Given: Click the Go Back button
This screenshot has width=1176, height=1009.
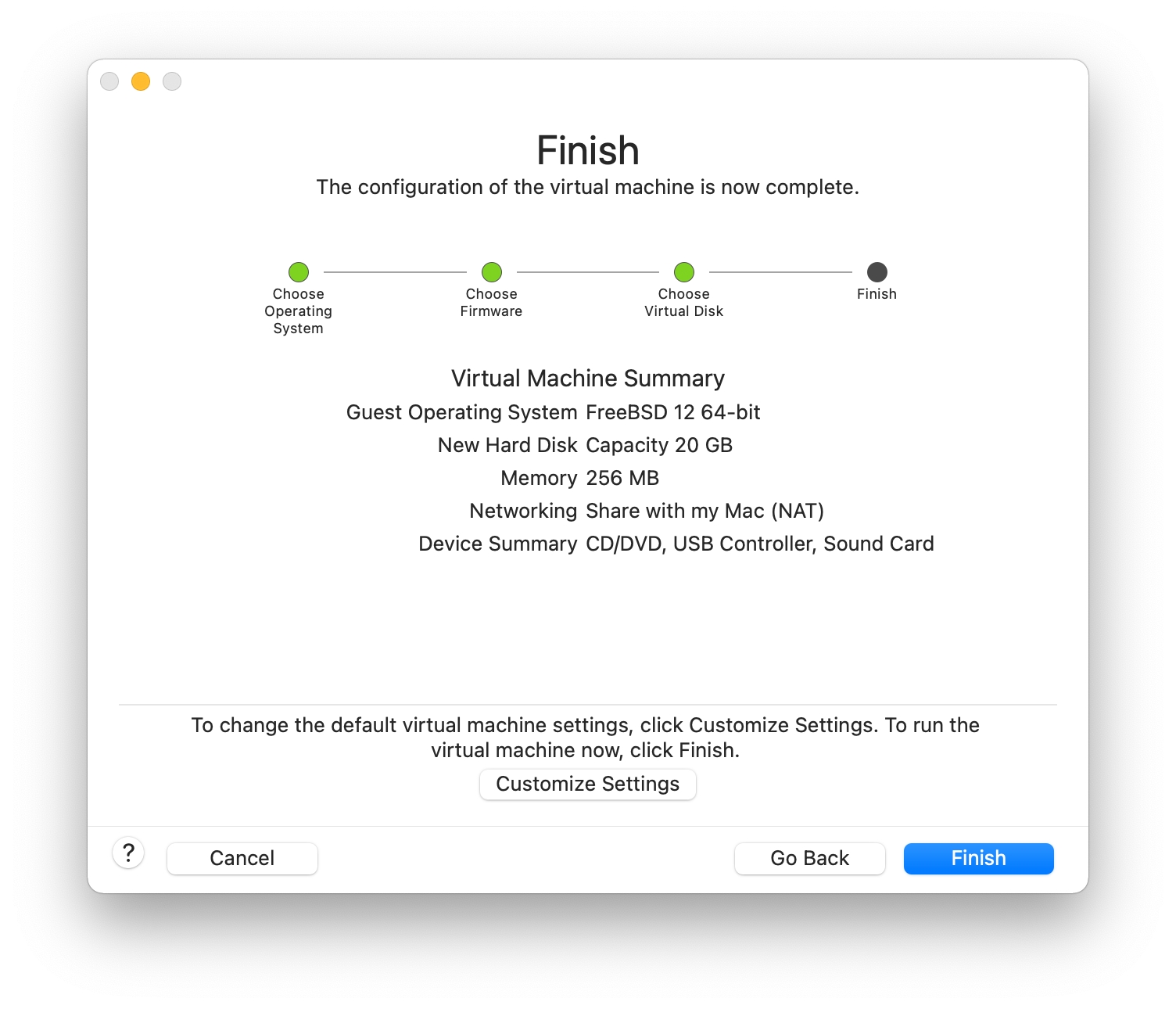Looking at the screenshot, I should 809,858.
